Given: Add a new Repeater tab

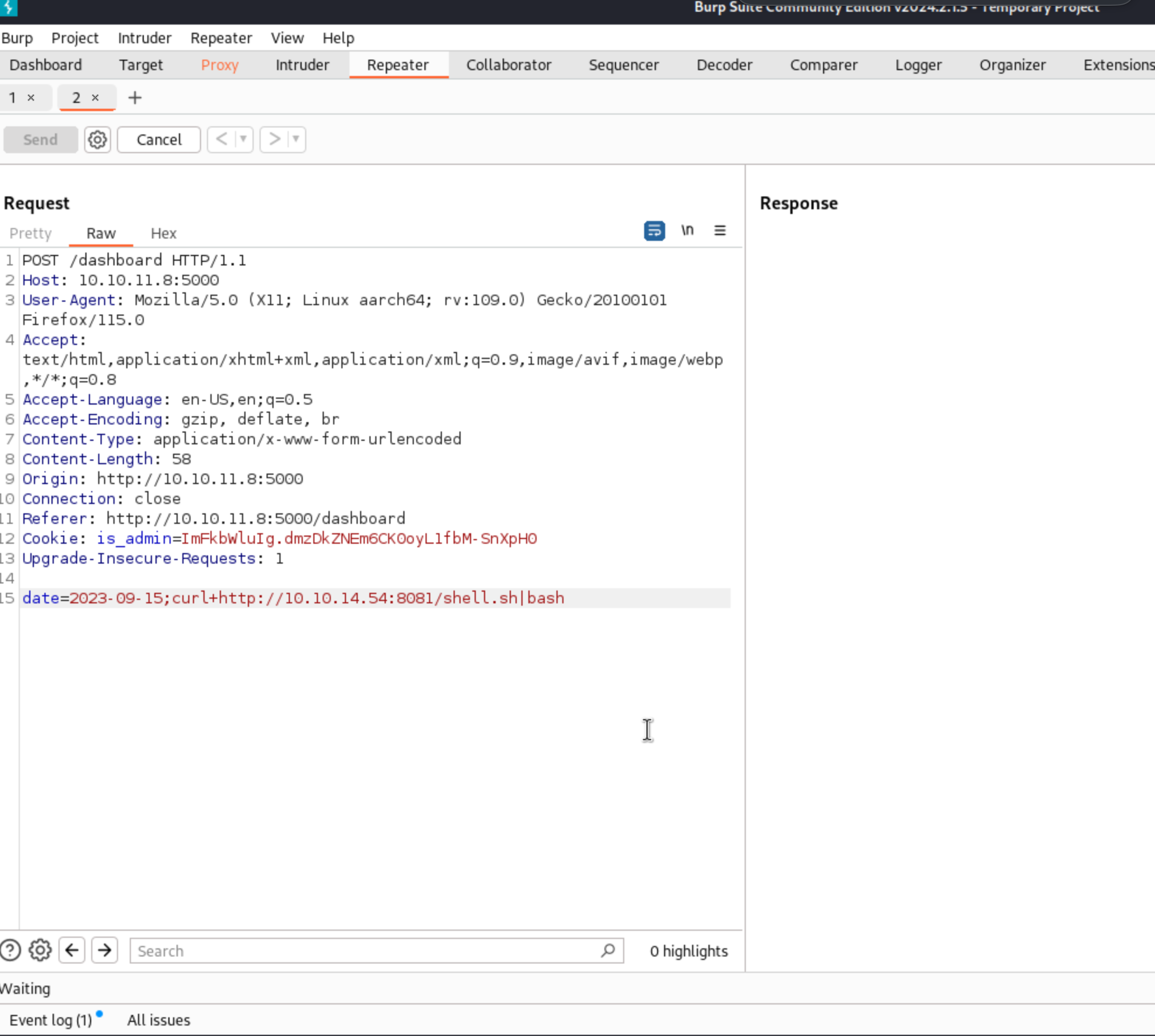Looking at the screenshot, I should coord(135,98).
